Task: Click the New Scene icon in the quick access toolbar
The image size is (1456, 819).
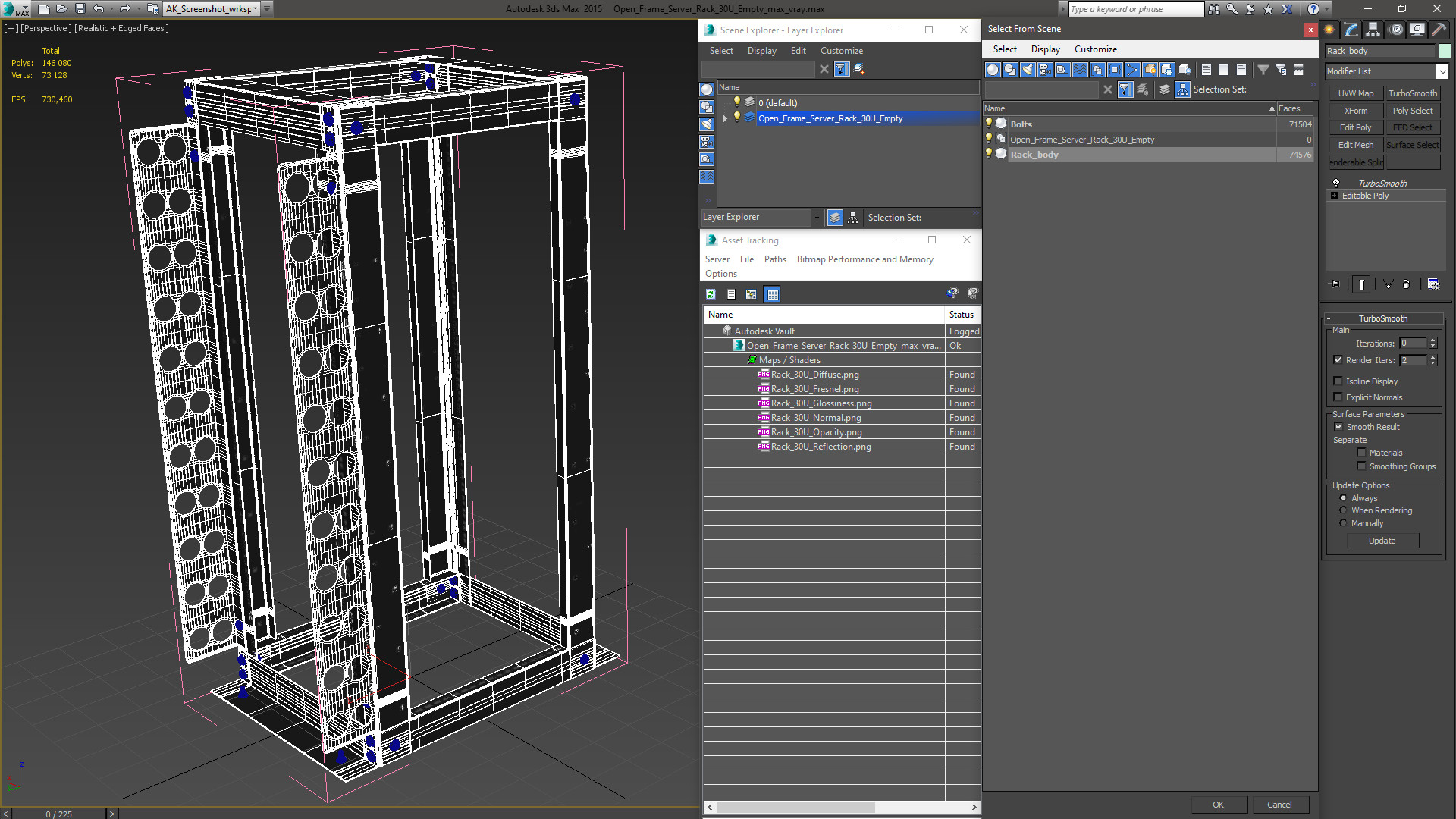Action: pyautogui.click(x=44, y=9)
